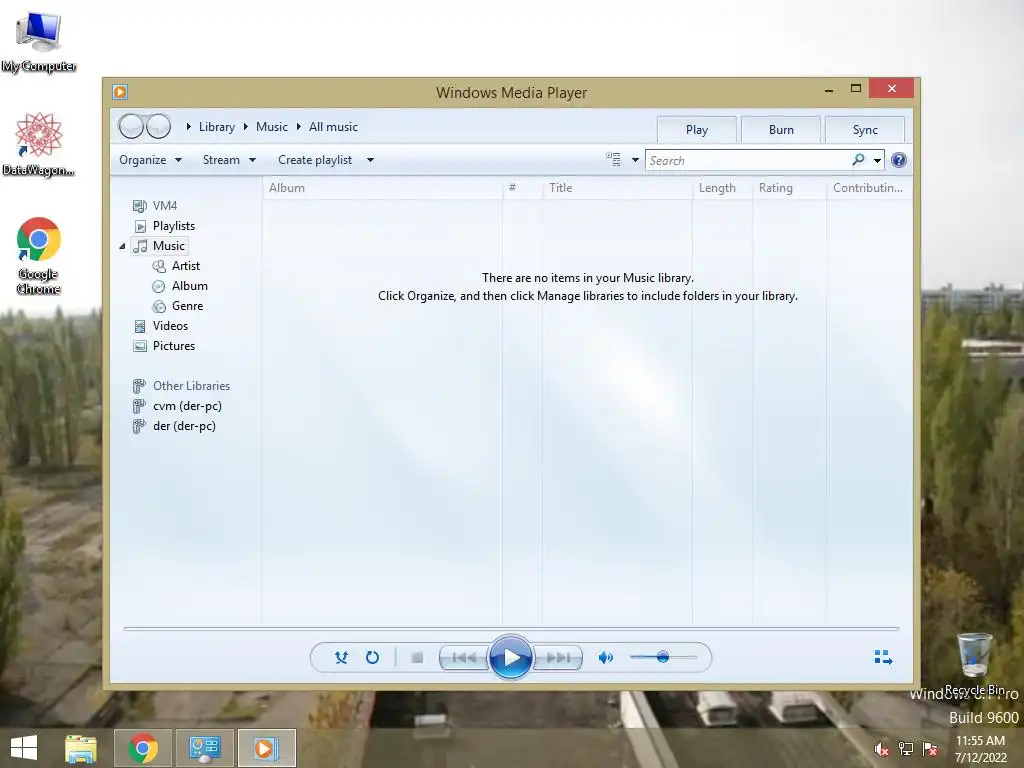
Task: Open the Recycle Bin desktop icon
Action: pyautogui.click(x=974, y=664)
